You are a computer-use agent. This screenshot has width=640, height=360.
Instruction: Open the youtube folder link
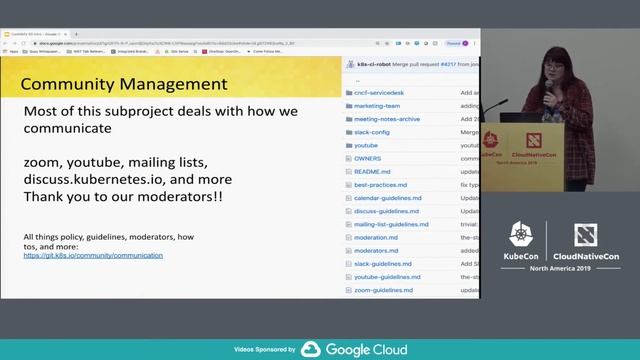point(366,145)
